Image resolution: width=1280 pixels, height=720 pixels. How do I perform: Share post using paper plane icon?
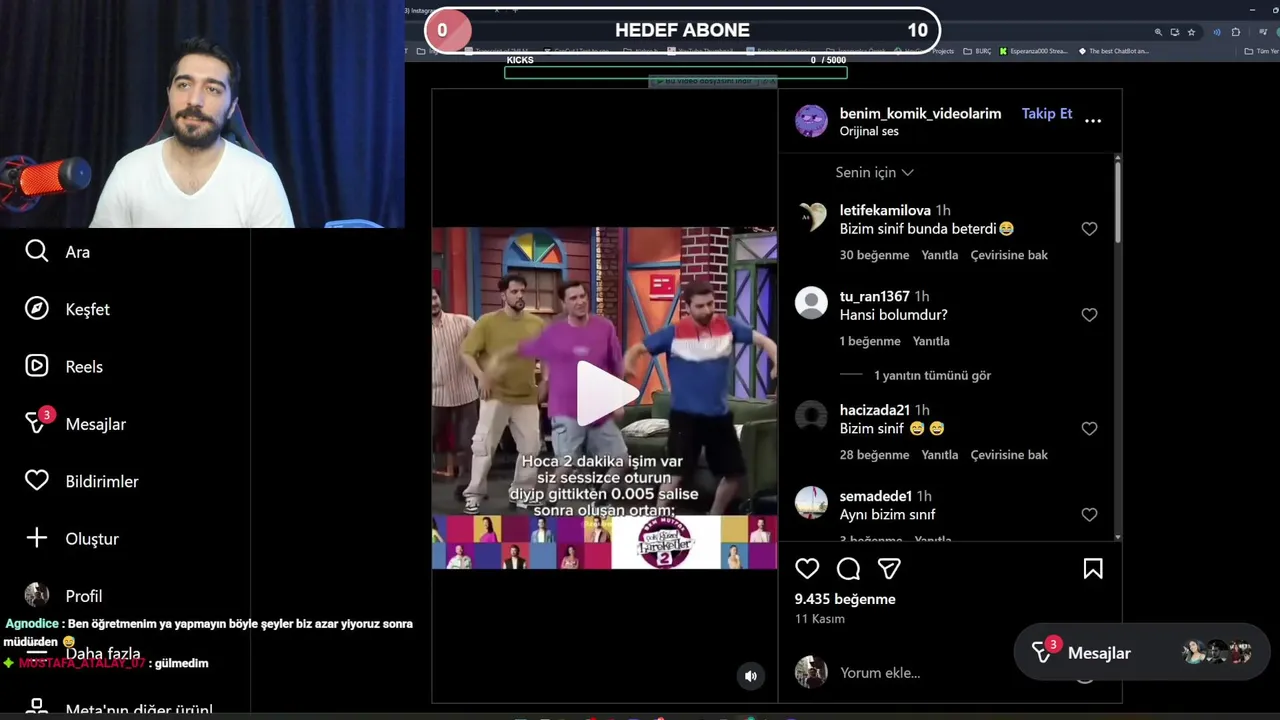(889, 569)
